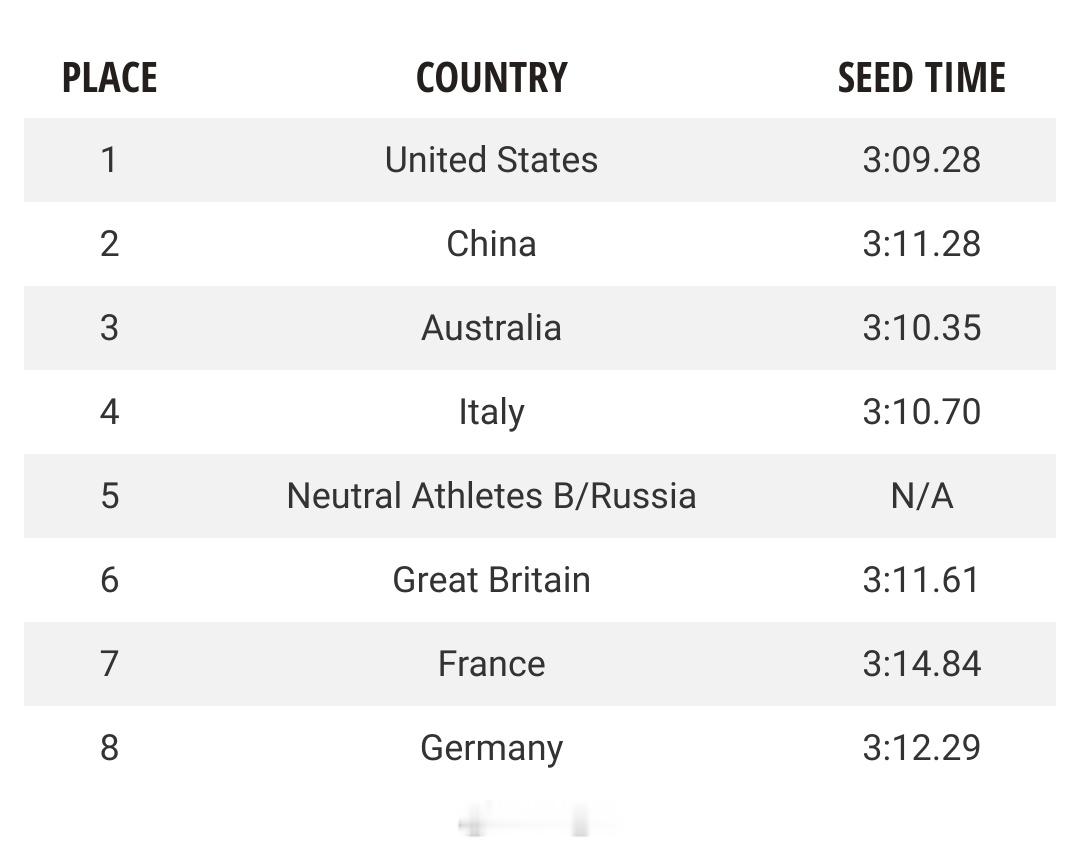This screenshot has width=1080, height=847.
Task: Click Great Britain's seed time 3:11.61
Action: pos(922,580)
